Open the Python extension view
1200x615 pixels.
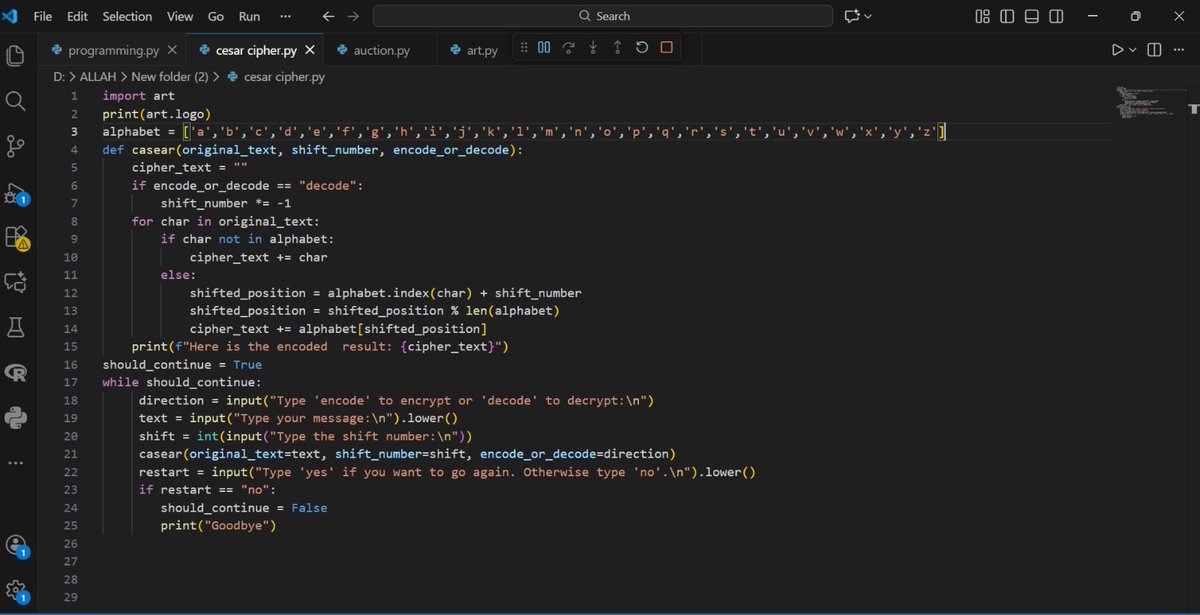point(15,418)
